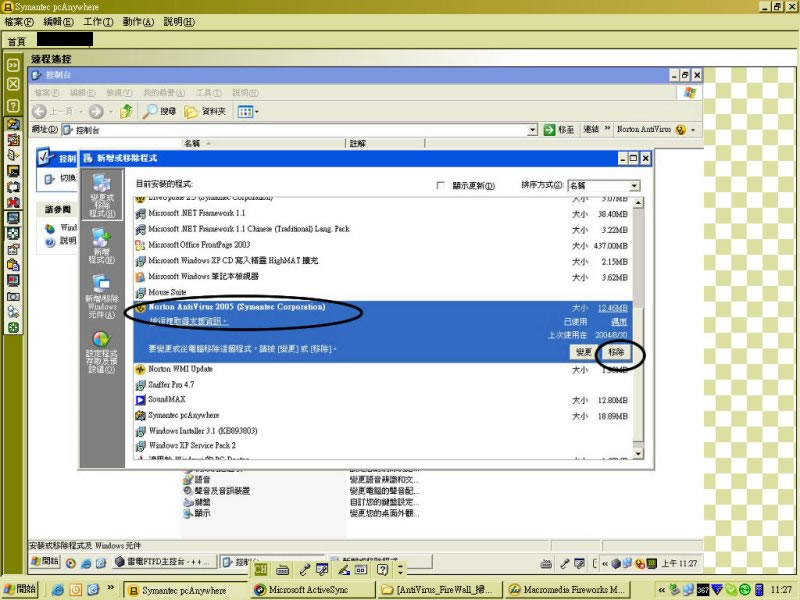This screenshot has height=600, width=800.
Task: Click the question mark icon on the floating toolbar
Action: (x=383, y=570)
